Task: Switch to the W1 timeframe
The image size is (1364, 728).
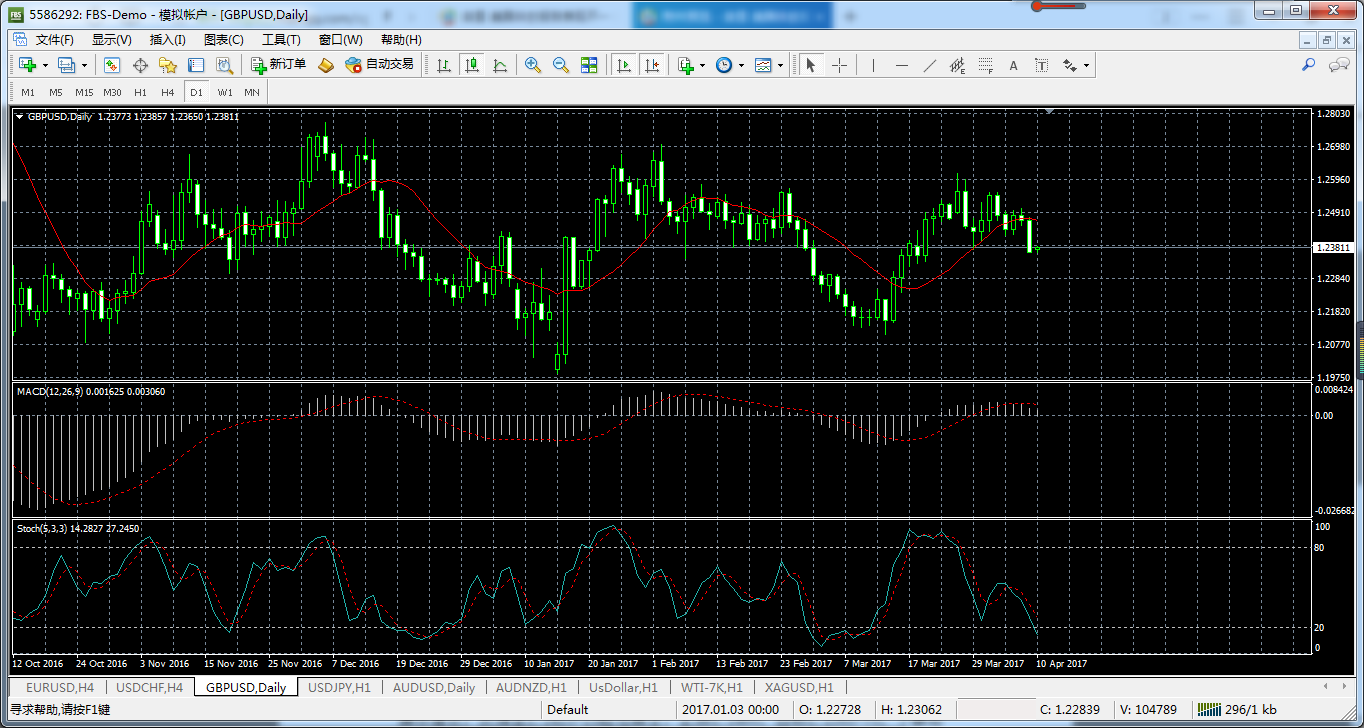Action: pos(225,92)
